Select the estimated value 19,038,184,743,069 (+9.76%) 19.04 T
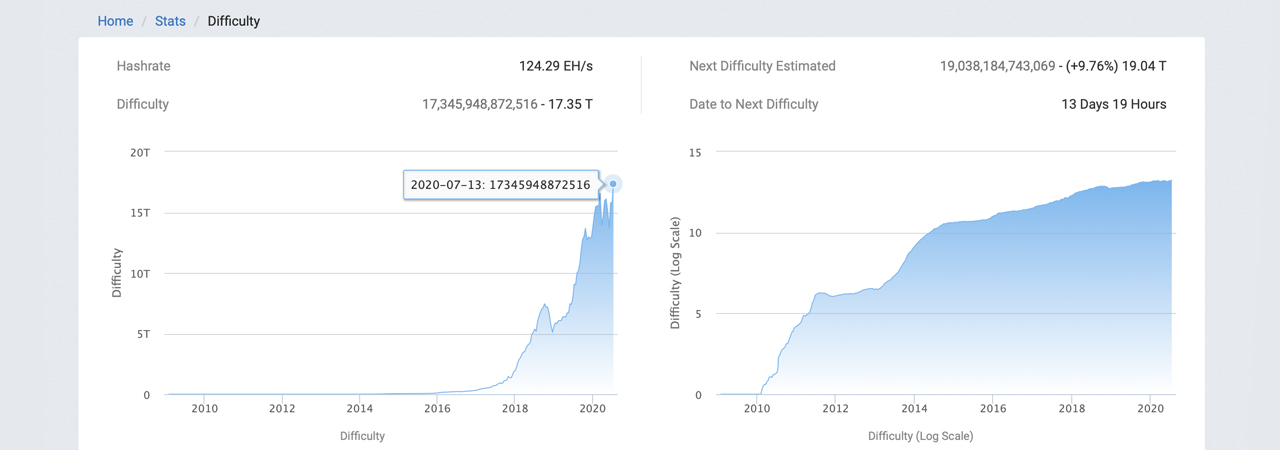This screenshot has width=1280, height=450. (x=1053, y=66)
